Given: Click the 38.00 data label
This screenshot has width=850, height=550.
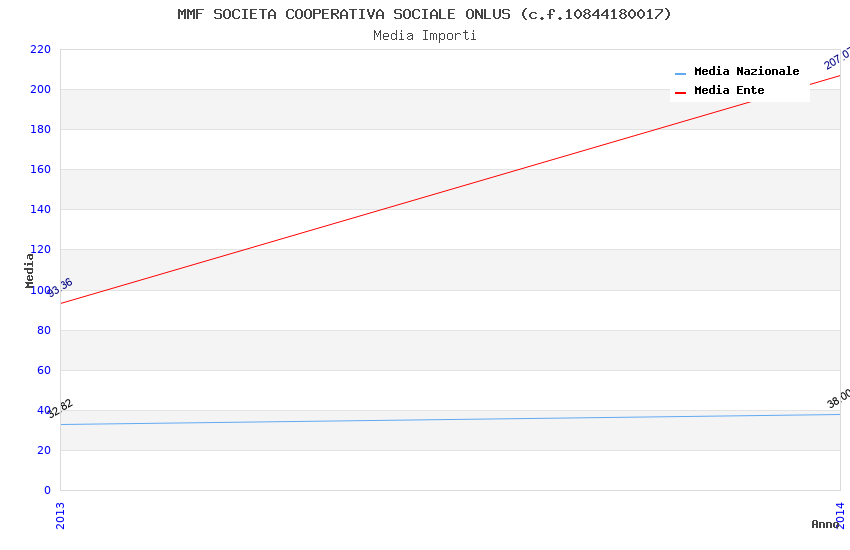Looking at the screenshot, I should pyautogui.click(x=839, y=398).
